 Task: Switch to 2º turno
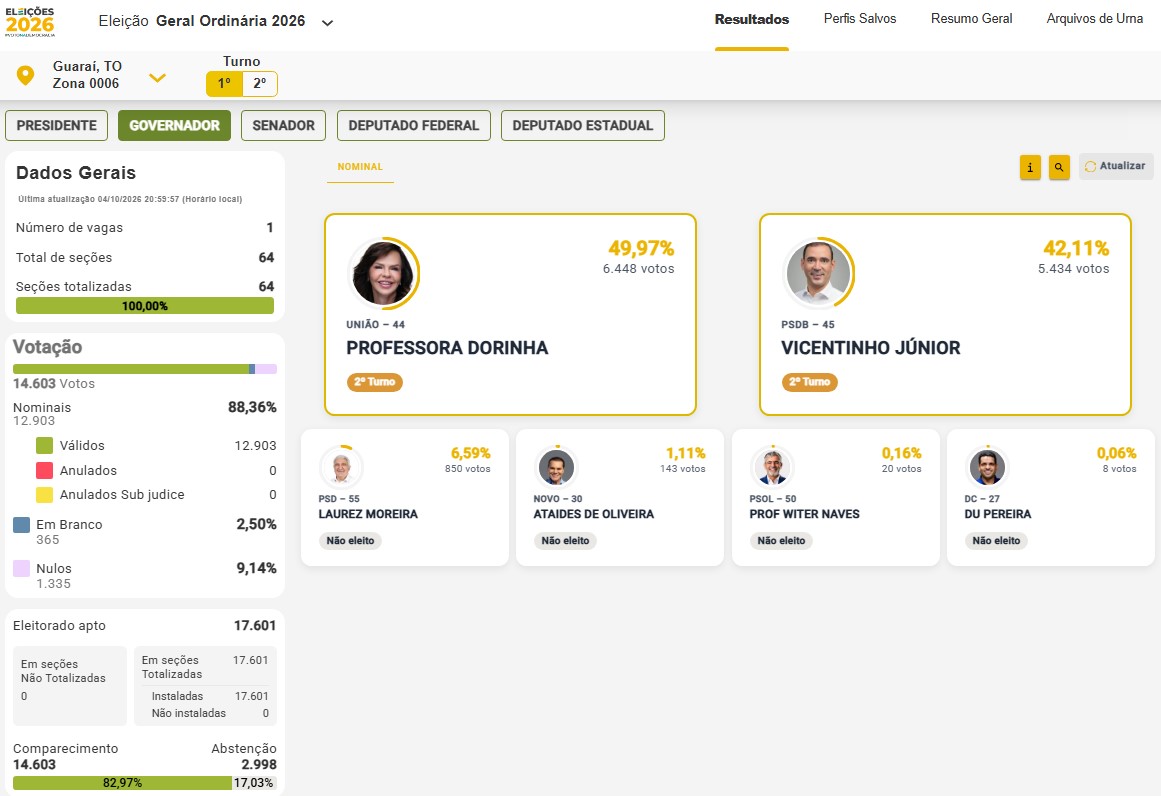pos(260,84)
